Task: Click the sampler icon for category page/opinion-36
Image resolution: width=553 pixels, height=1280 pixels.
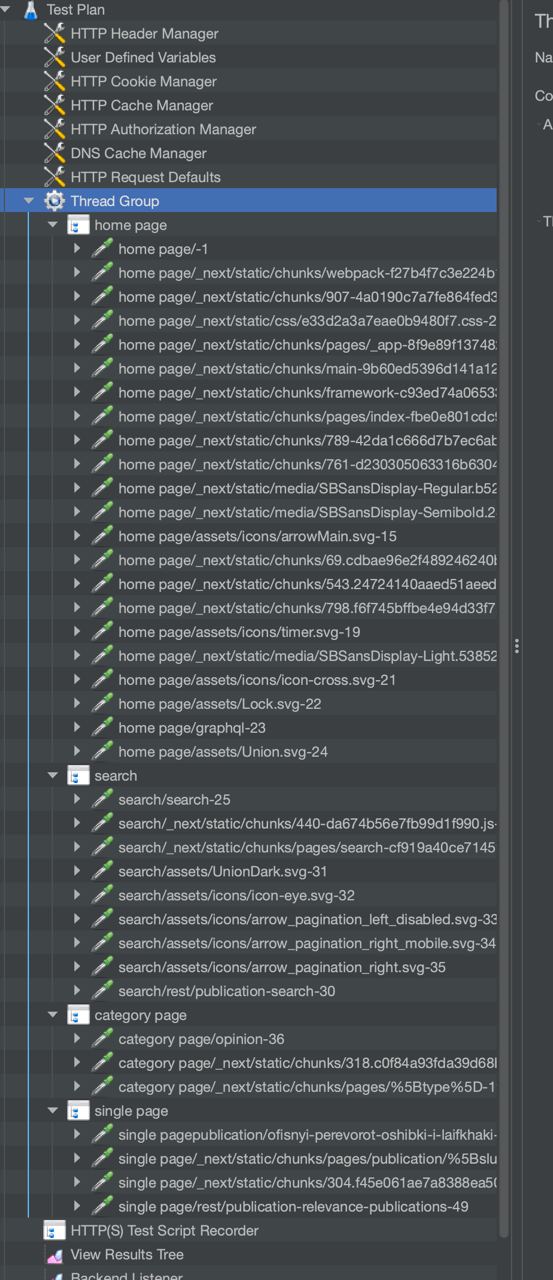Action: 102,1039
